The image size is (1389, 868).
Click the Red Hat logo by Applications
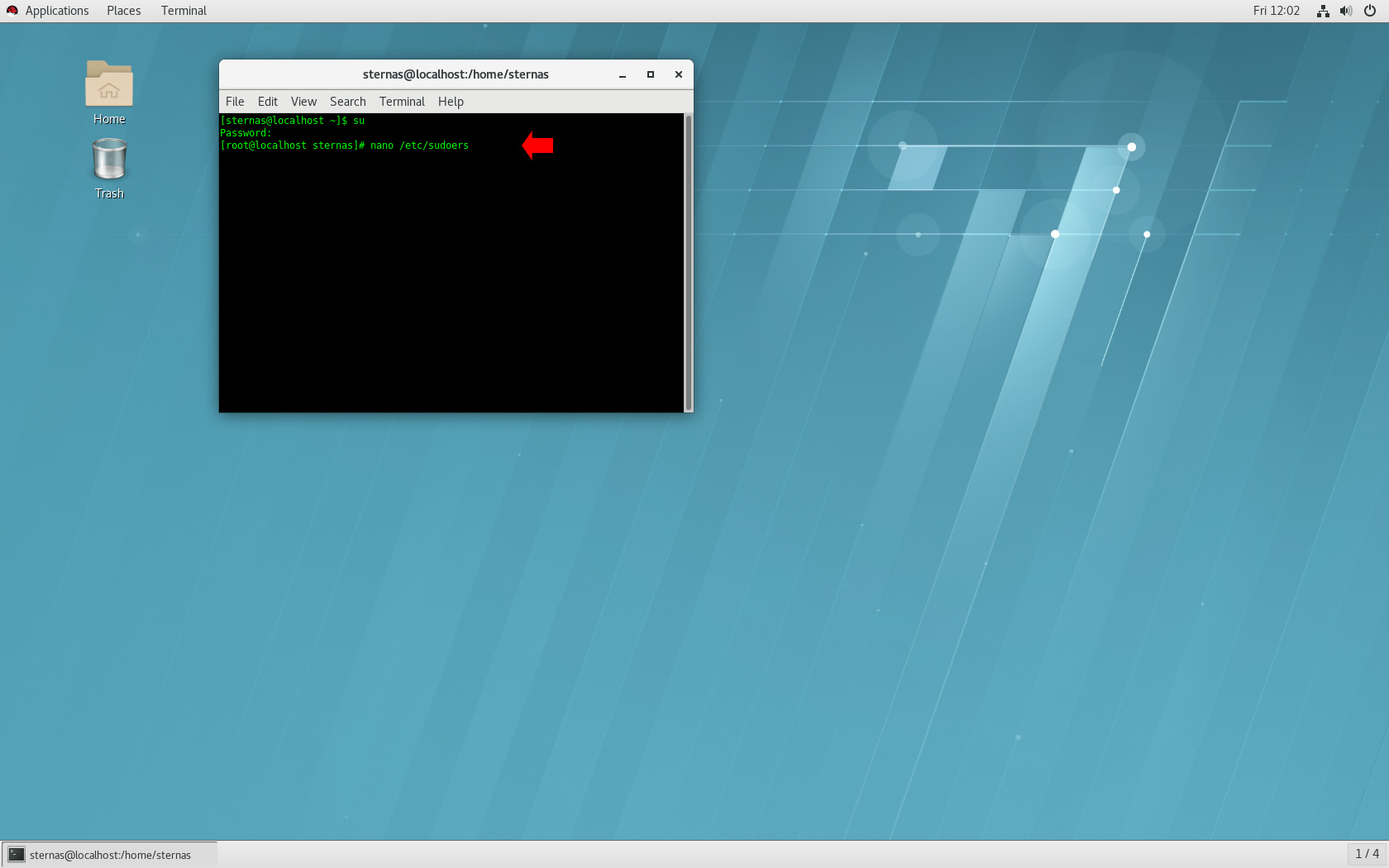click(x=12, y=11)
